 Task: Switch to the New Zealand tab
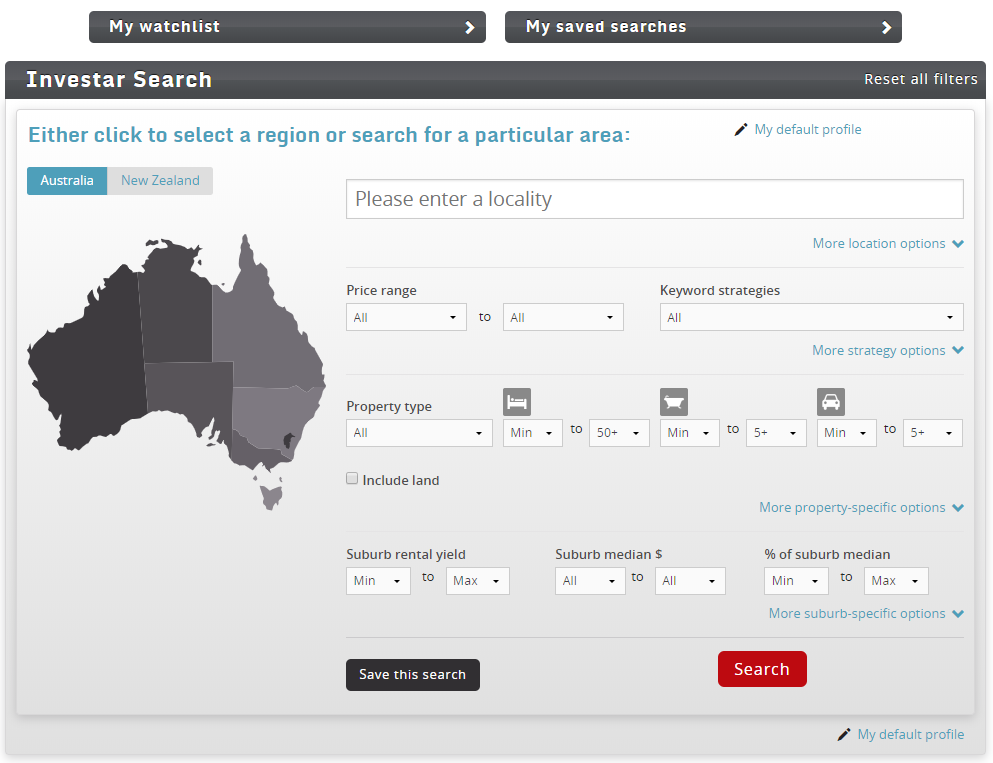tap(160, 181)
